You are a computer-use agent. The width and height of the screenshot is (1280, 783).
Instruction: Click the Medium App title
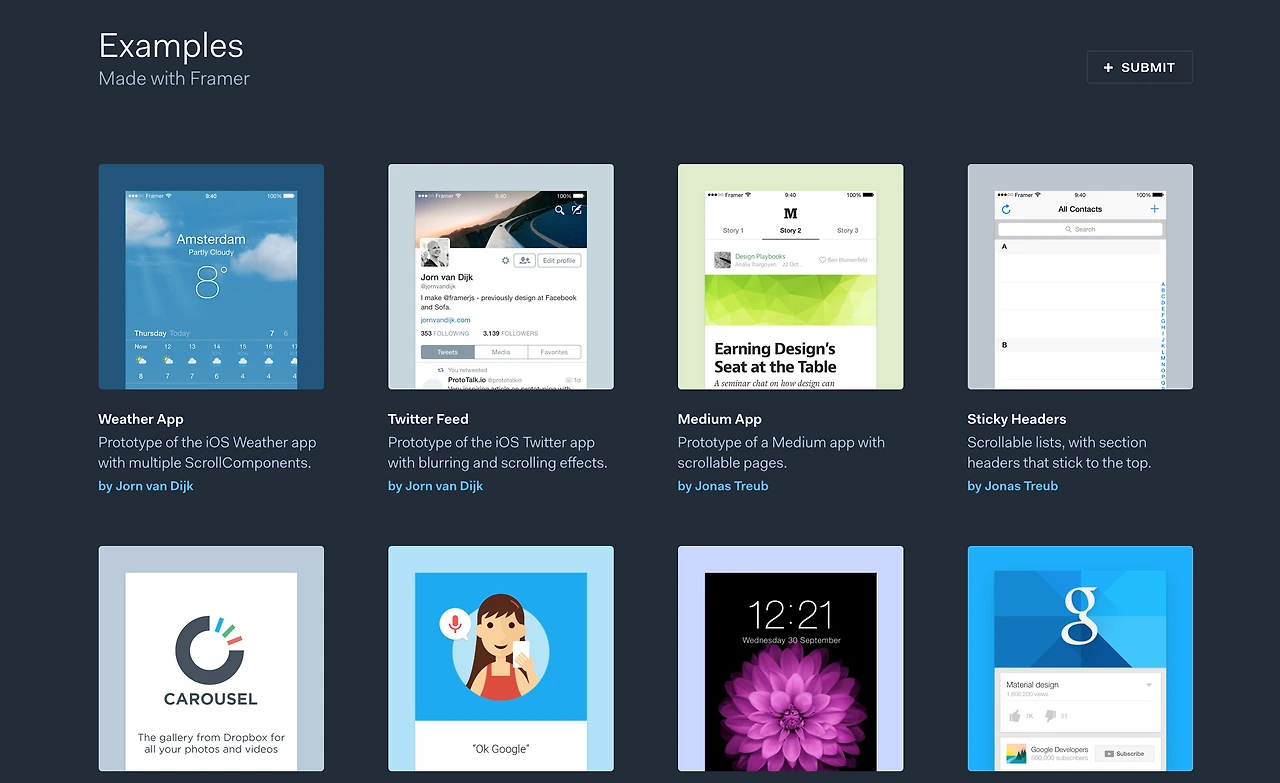click(x=720, y=419)
